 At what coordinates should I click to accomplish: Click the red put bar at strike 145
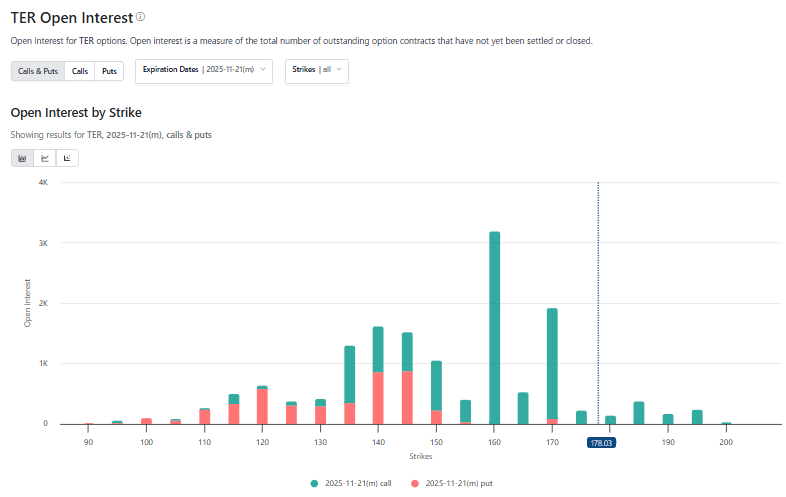pos(407,397)
